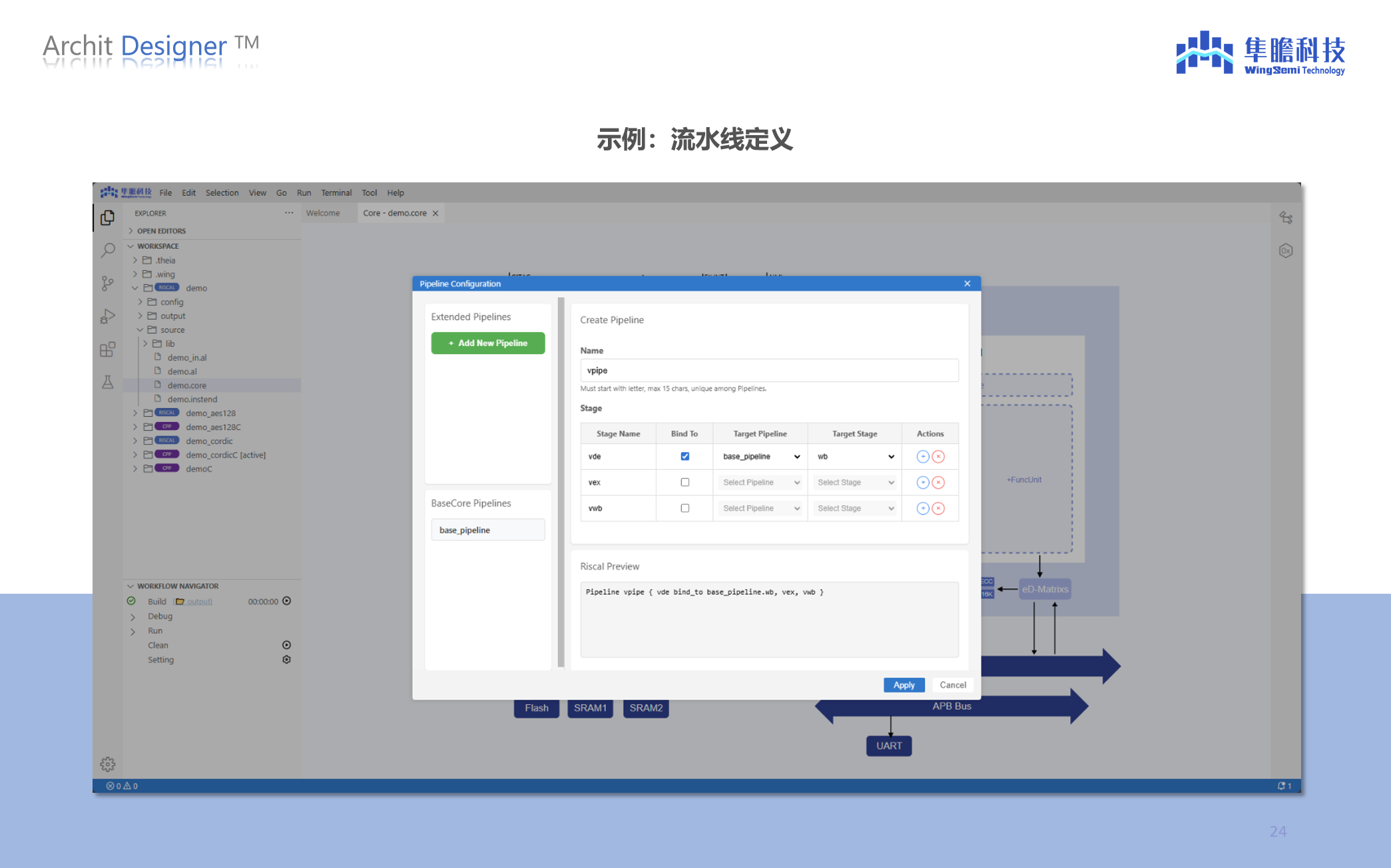Open Select Stage dropdown in vex row

coord(855,483)
